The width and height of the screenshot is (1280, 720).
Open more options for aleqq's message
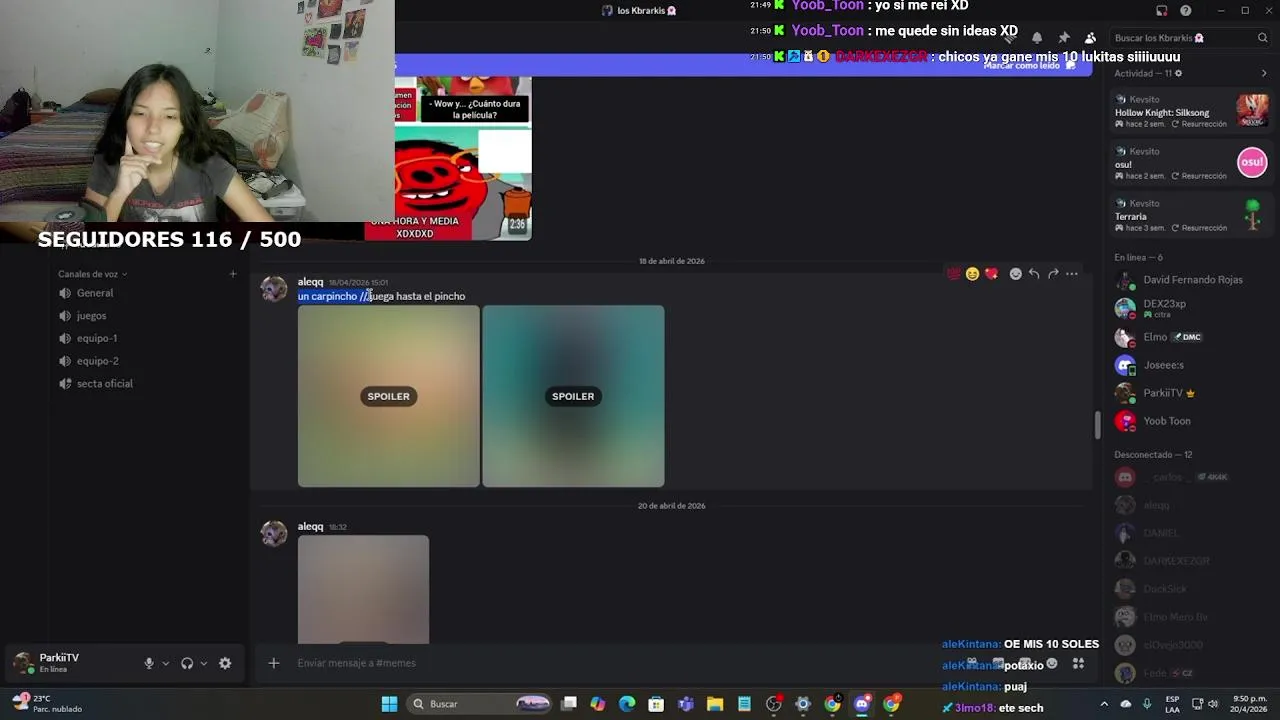coord(1072,274)
